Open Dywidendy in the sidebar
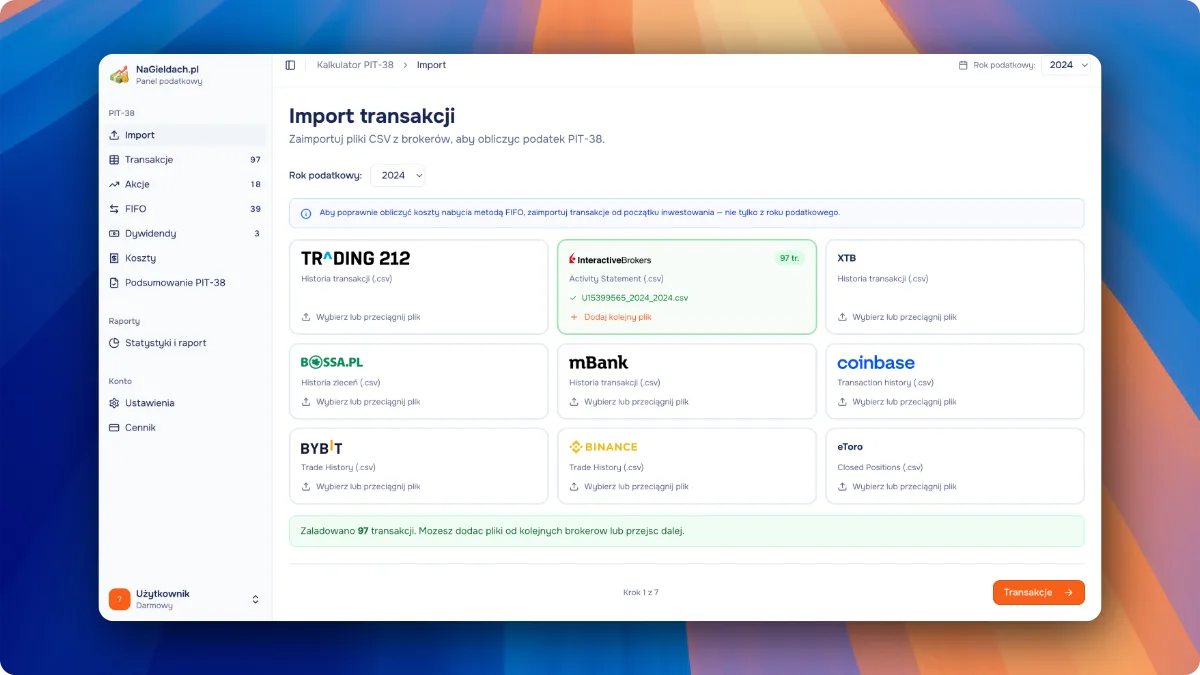This screenshot has width=1200, height=675. coord(150,234)
